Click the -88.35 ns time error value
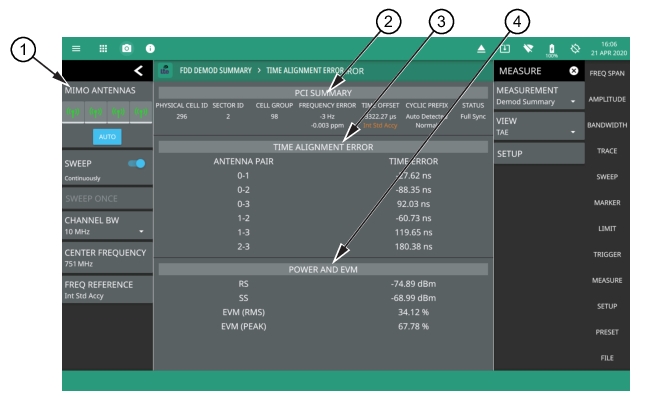651x398 pixels. tap(414, 190)
